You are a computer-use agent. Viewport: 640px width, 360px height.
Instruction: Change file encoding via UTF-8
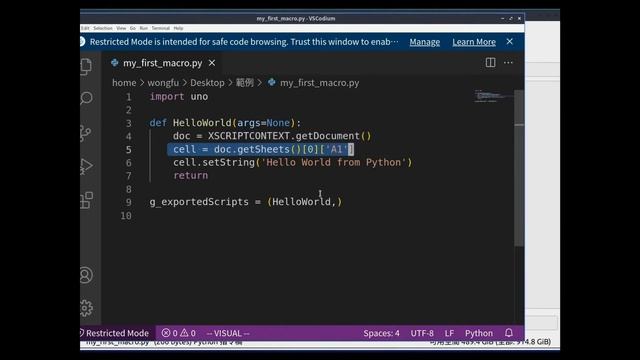[x=422, y=333]
